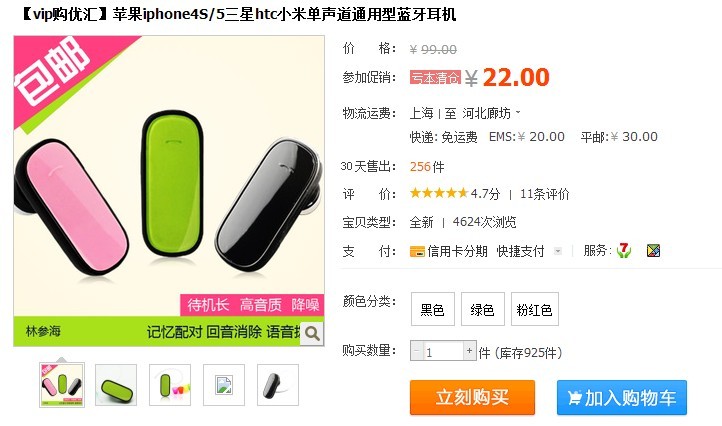
Task: Select the single green headset thumbnail
Action: 116,385
